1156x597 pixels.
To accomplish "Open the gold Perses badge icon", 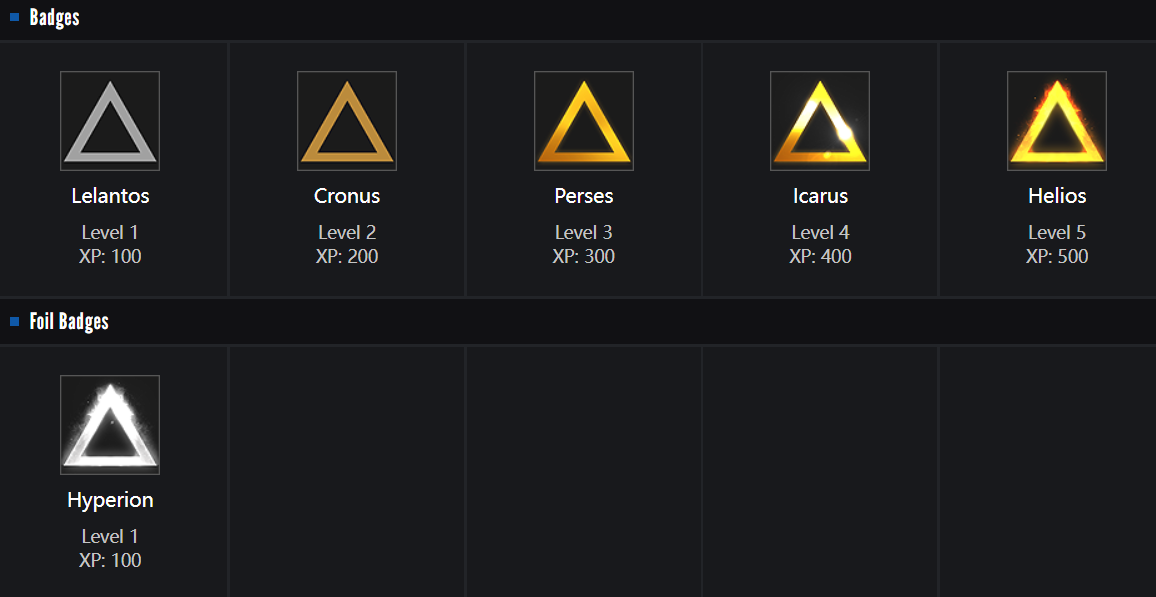I will click(584, 121).
